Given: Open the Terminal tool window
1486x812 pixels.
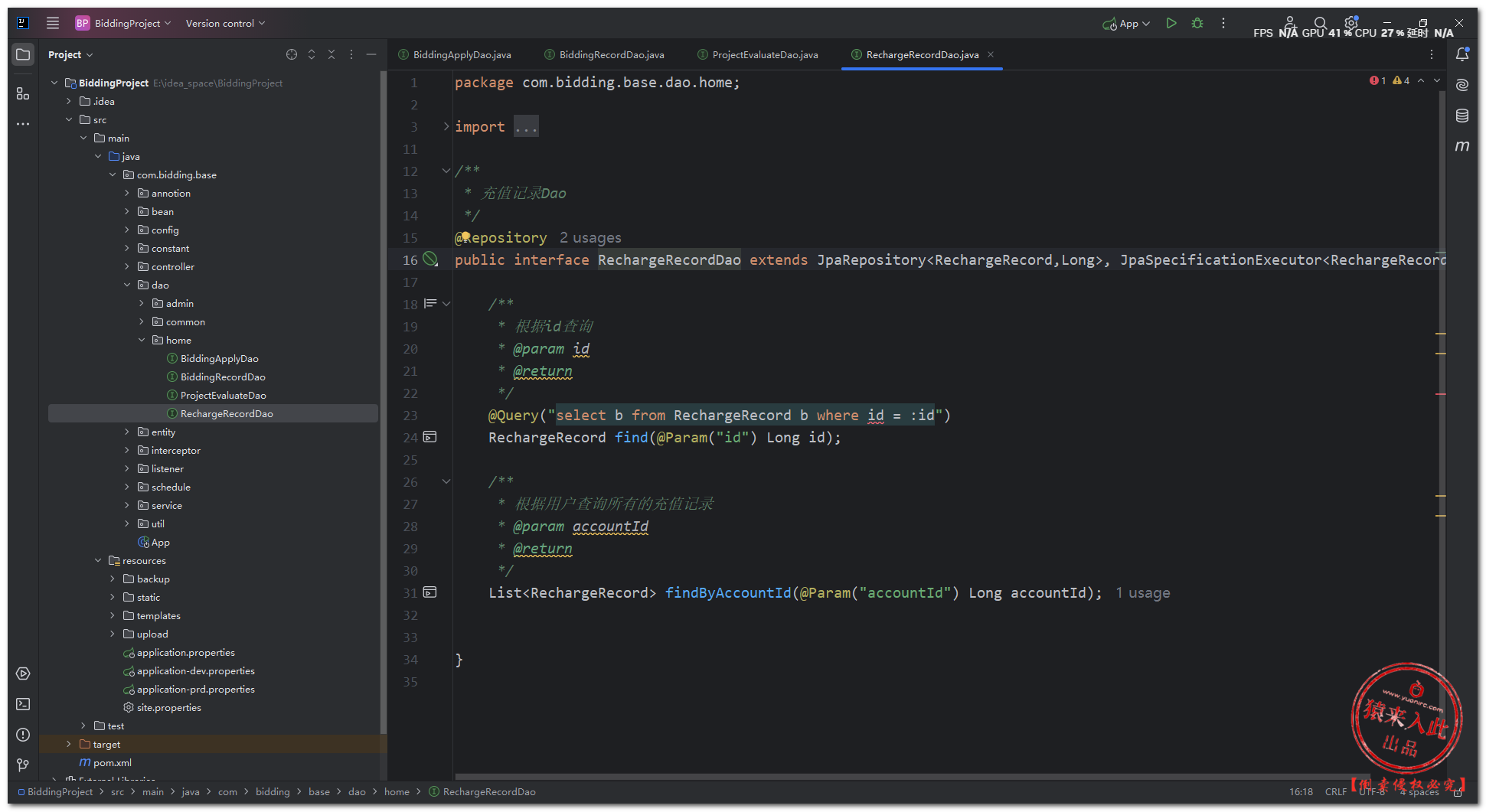Looking at the screenshot, I should [x=23, y=704].
